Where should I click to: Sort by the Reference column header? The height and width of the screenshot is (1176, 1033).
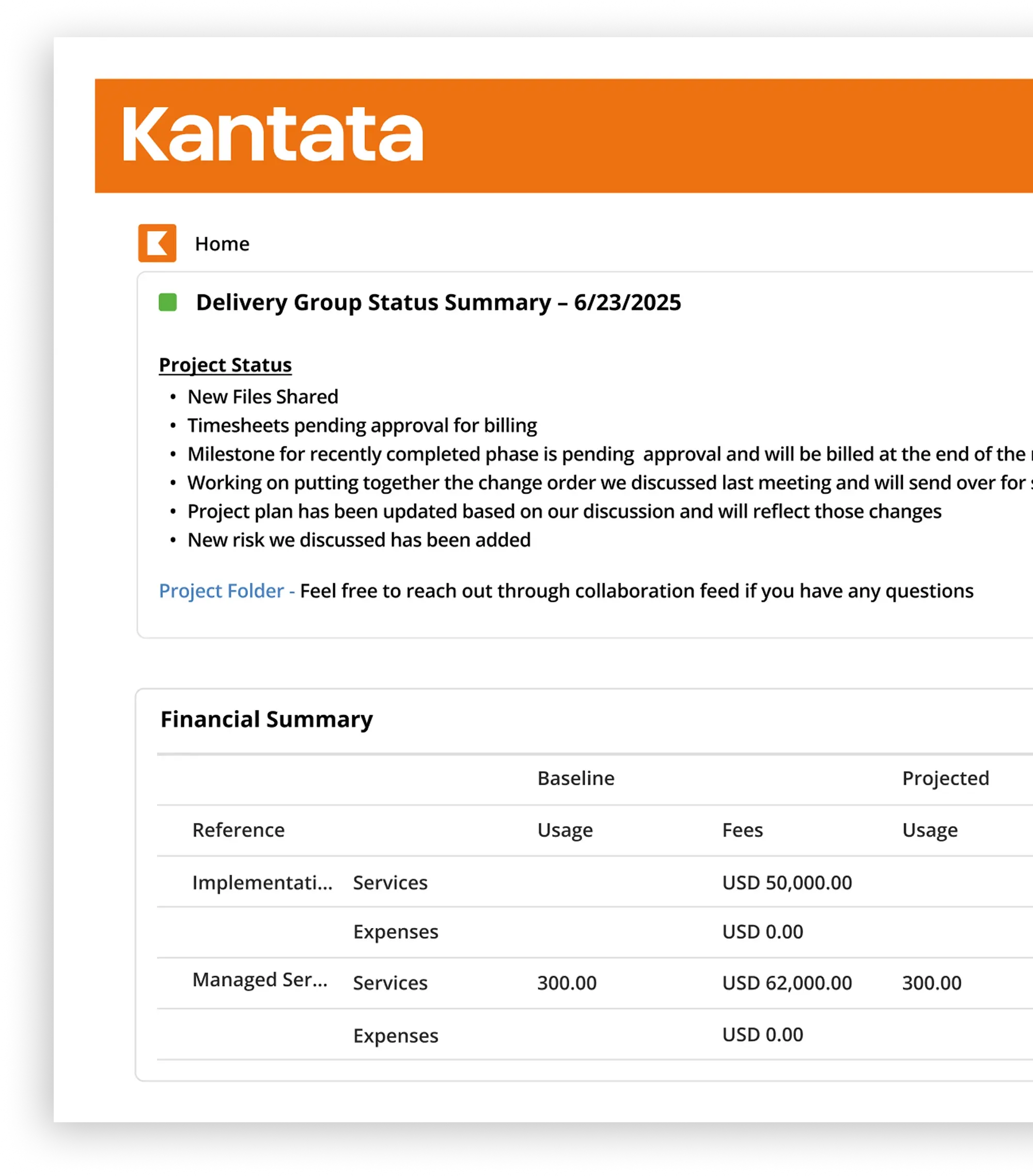[238, 830]
